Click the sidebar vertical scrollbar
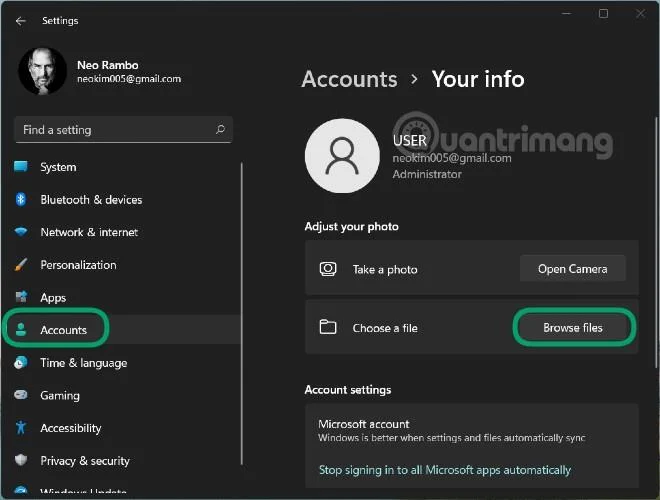Image resolution: width=660 pixels, height=500 pixels. [242, 314]
